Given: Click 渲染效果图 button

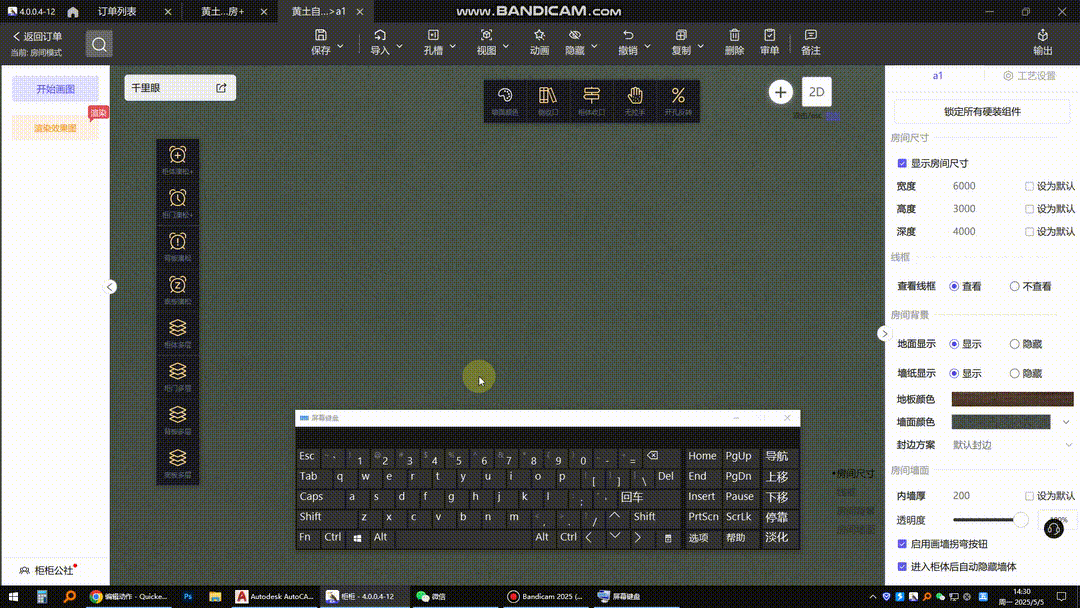Looking at the screenshot, I should tap(55, 128).
